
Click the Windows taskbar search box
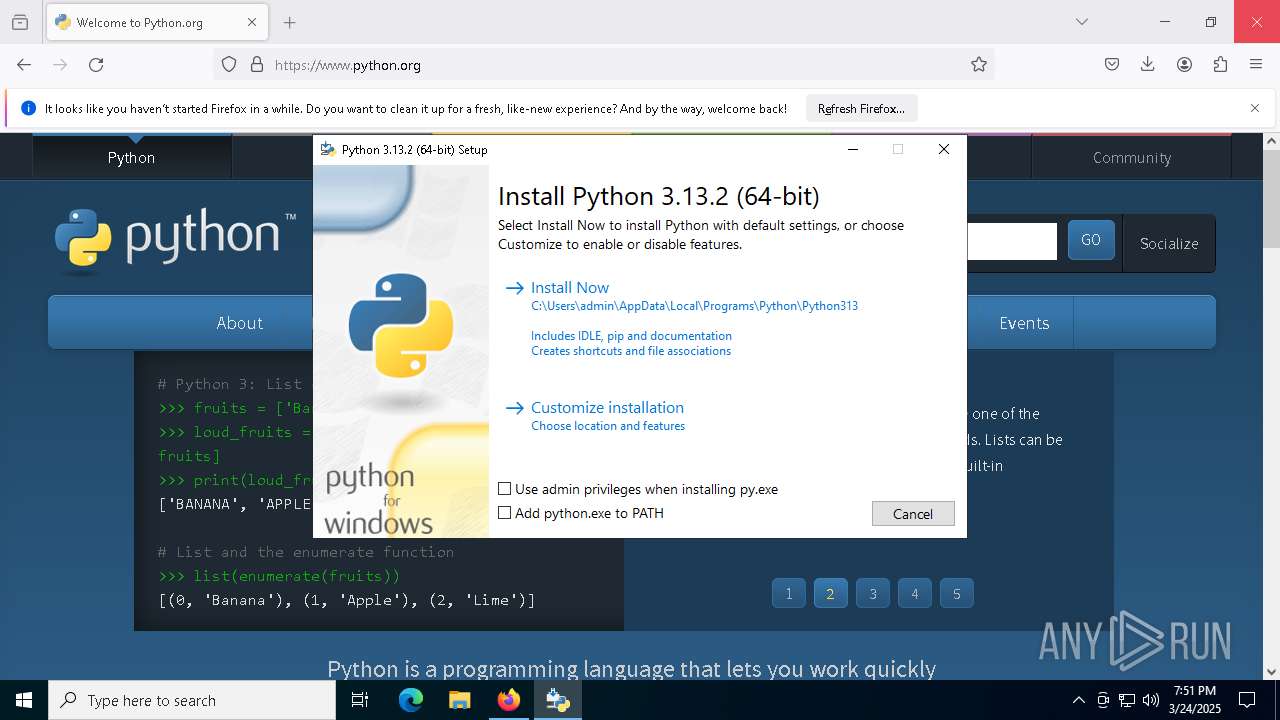(x=192, y=700)
